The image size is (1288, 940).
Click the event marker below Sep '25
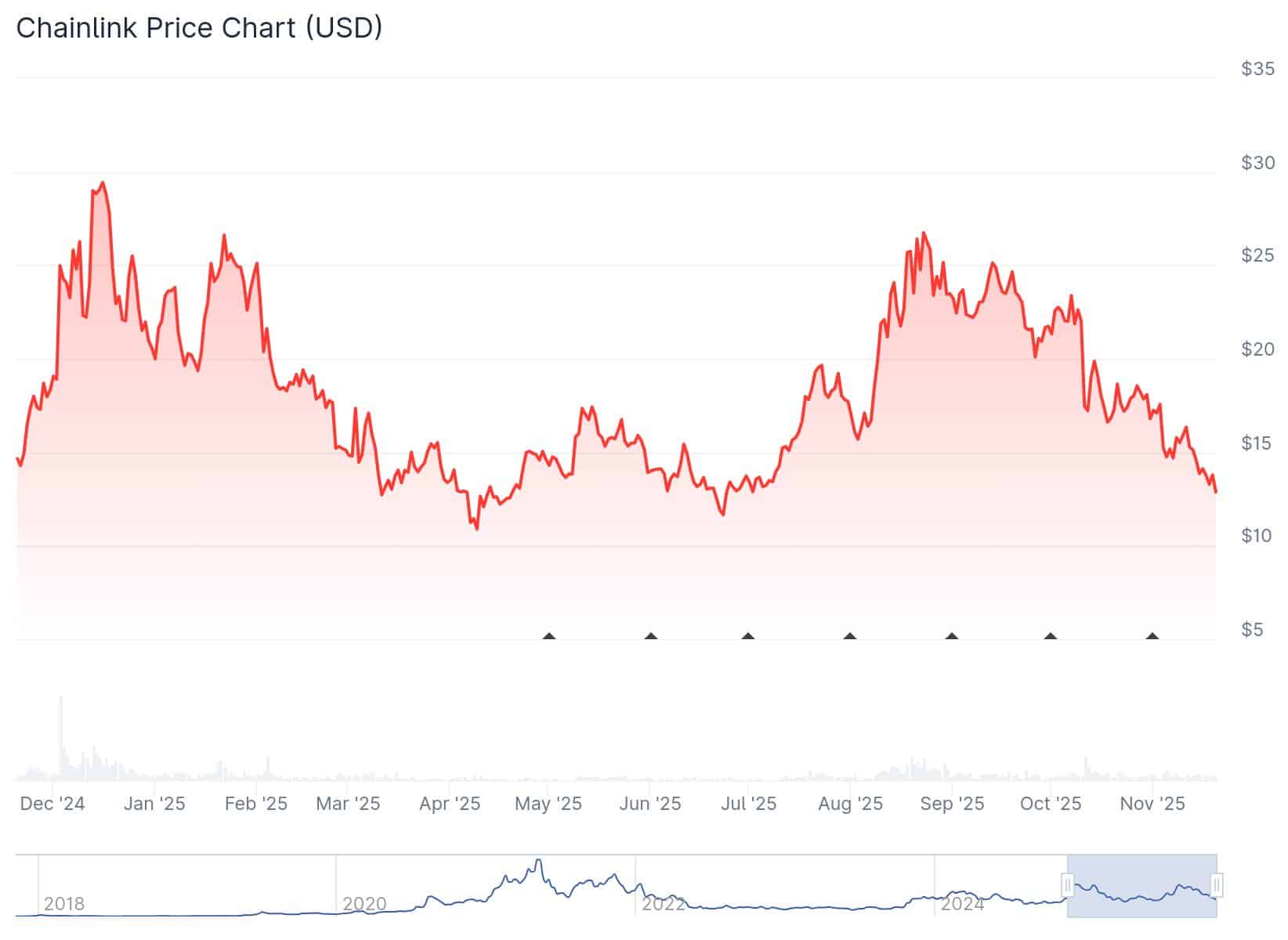[x=951, y=637]
